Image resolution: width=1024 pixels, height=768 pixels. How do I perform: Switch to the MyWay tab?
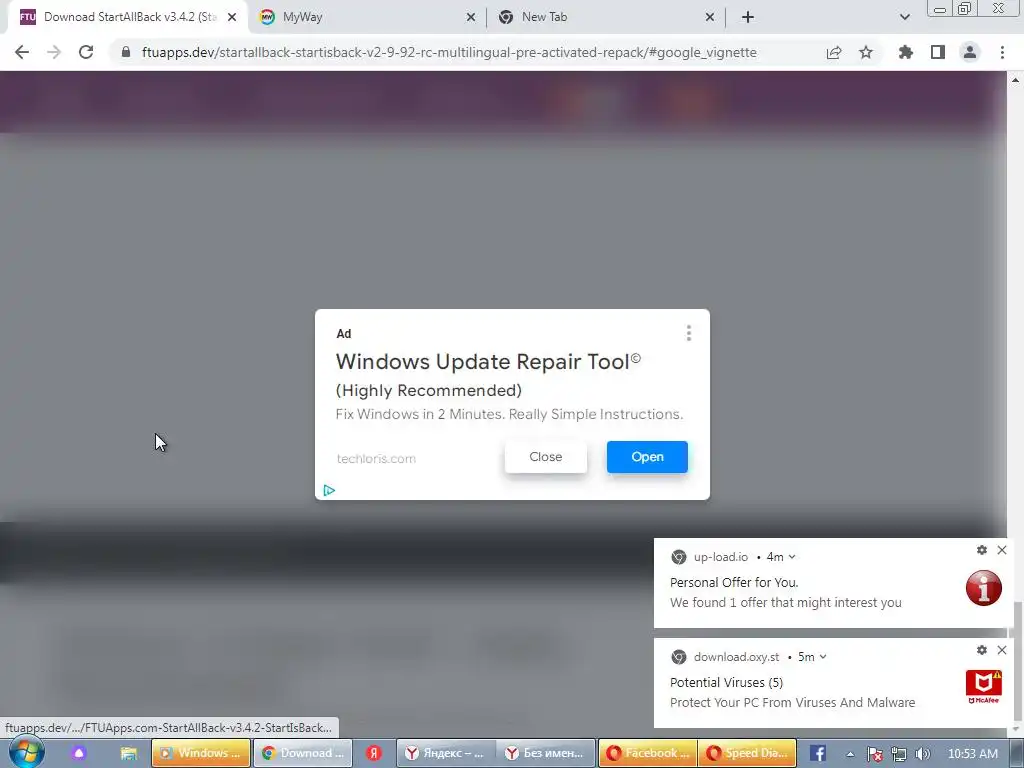tap(368, 18)
